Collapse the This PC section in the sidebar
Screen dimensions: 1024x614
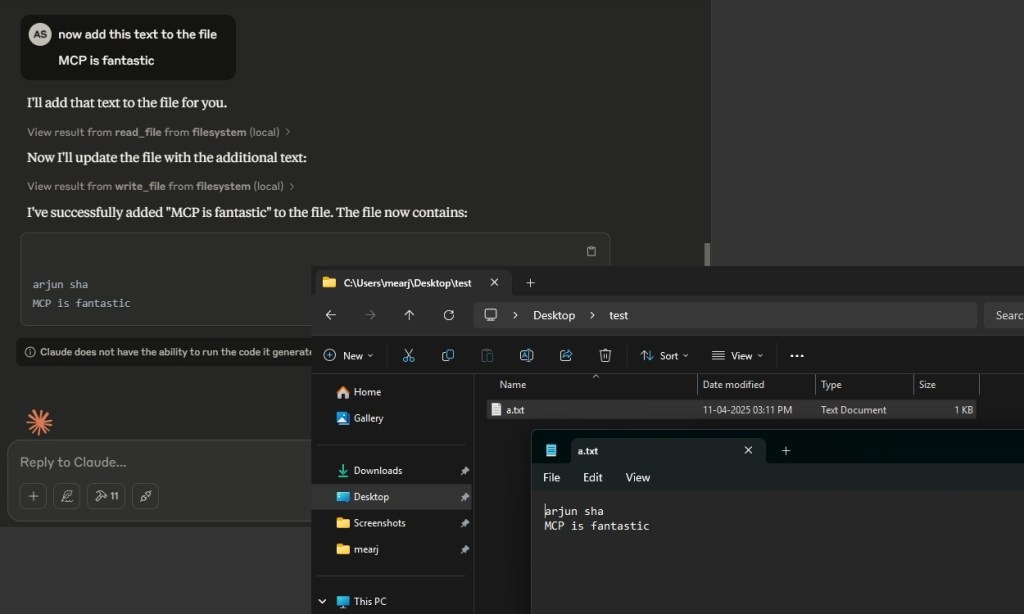click(321, 601)
